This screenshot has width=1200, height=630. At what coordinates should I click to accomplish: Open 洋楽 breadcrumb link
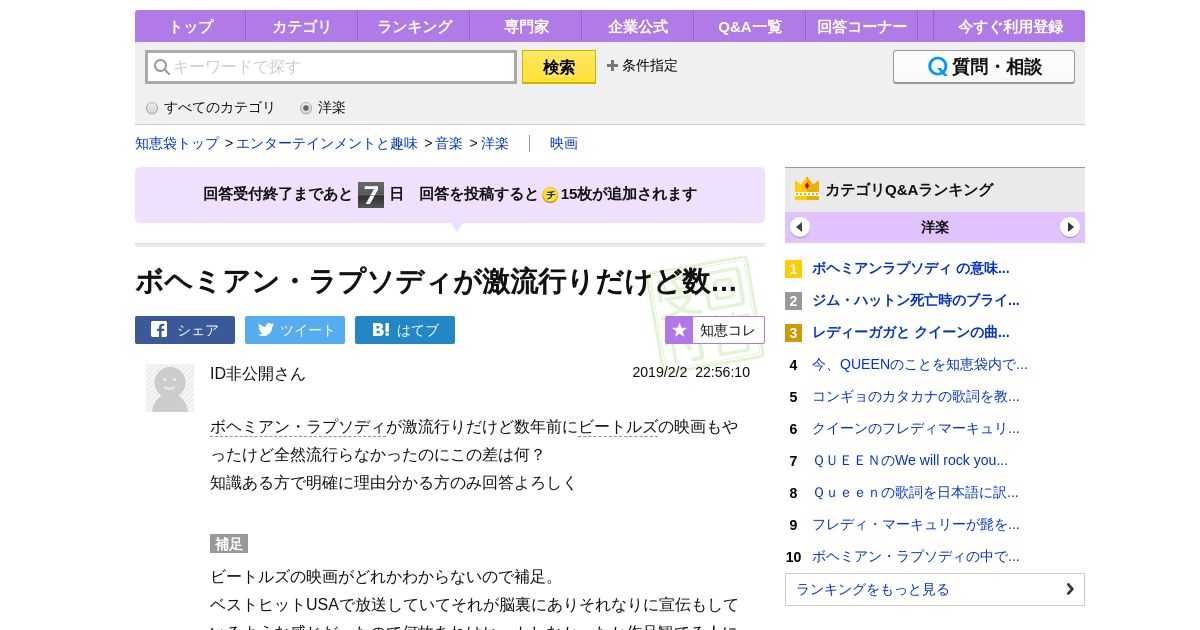pos(495,143)
